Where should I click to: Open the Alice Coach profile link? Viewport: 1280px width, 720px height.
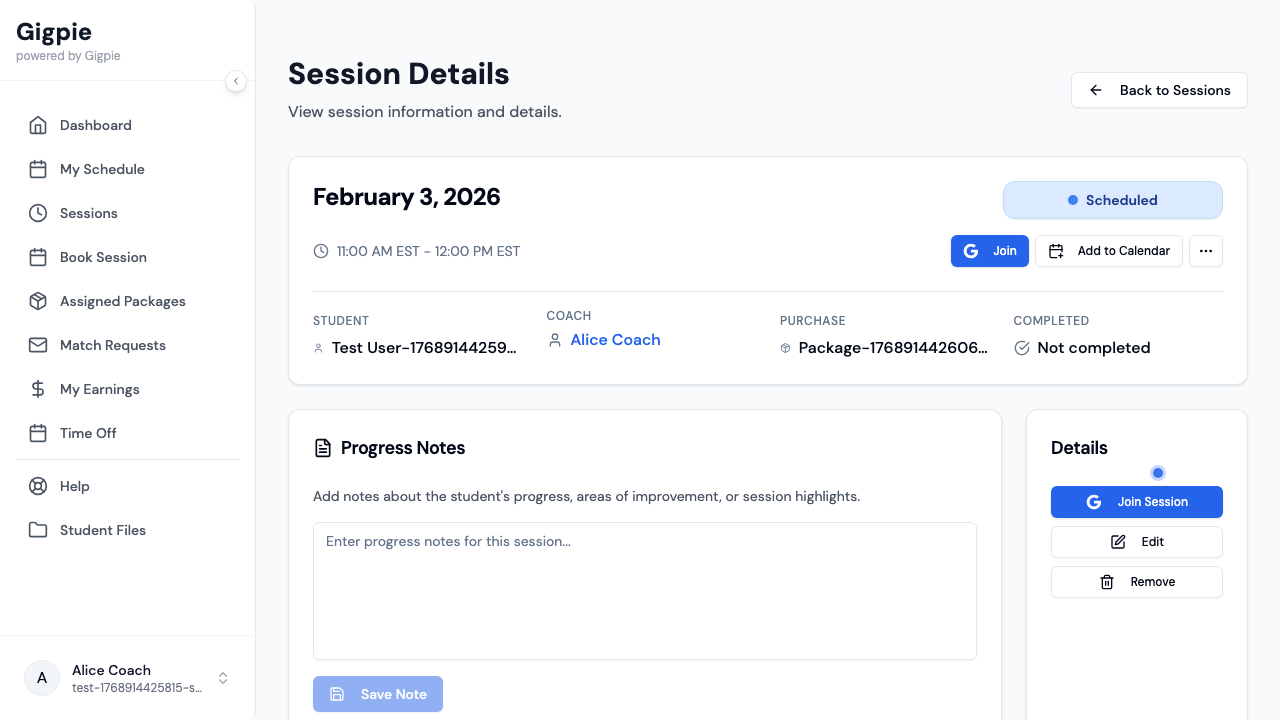(x=615, y=340)
